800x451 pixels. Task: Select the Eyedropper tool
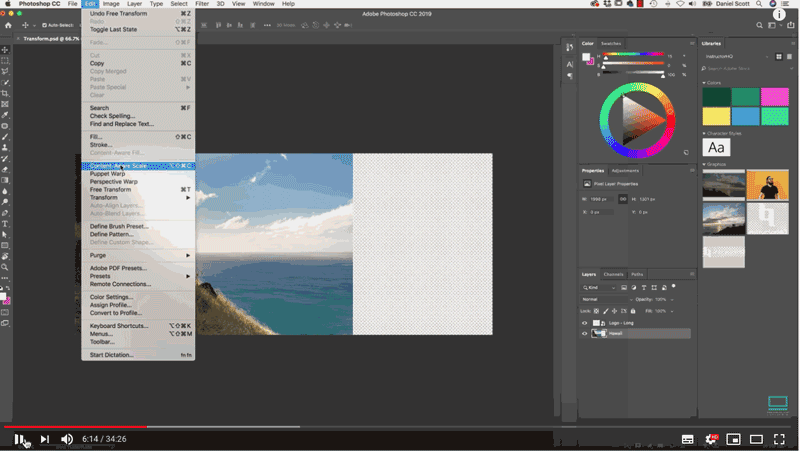click(5, 115)
